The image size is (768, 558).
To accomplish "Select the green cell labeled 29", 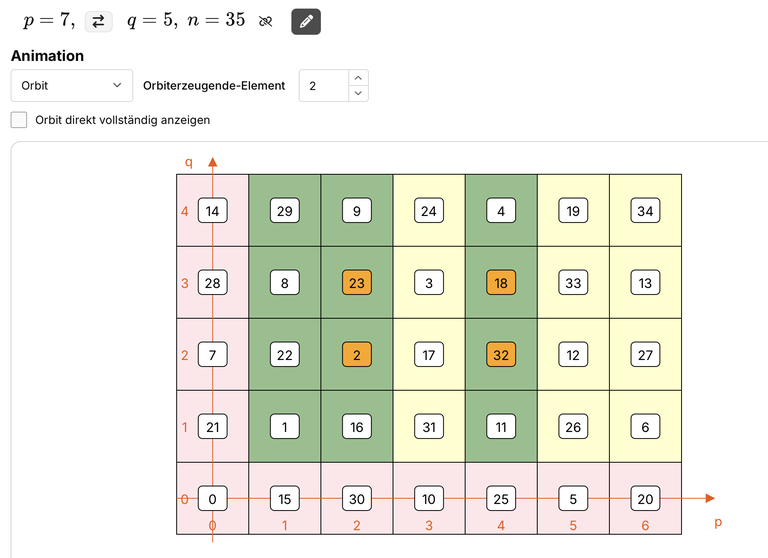I will coord(285,211).
